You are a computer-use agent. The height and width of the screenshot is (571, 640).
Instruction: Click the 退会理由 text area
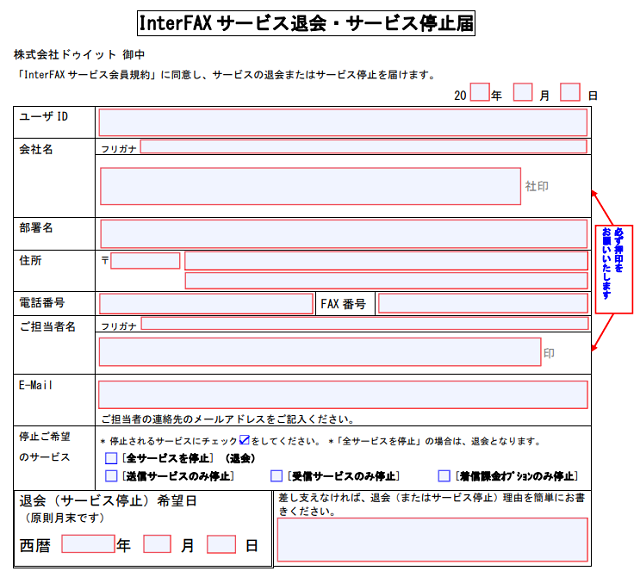[x=433, y=540]
